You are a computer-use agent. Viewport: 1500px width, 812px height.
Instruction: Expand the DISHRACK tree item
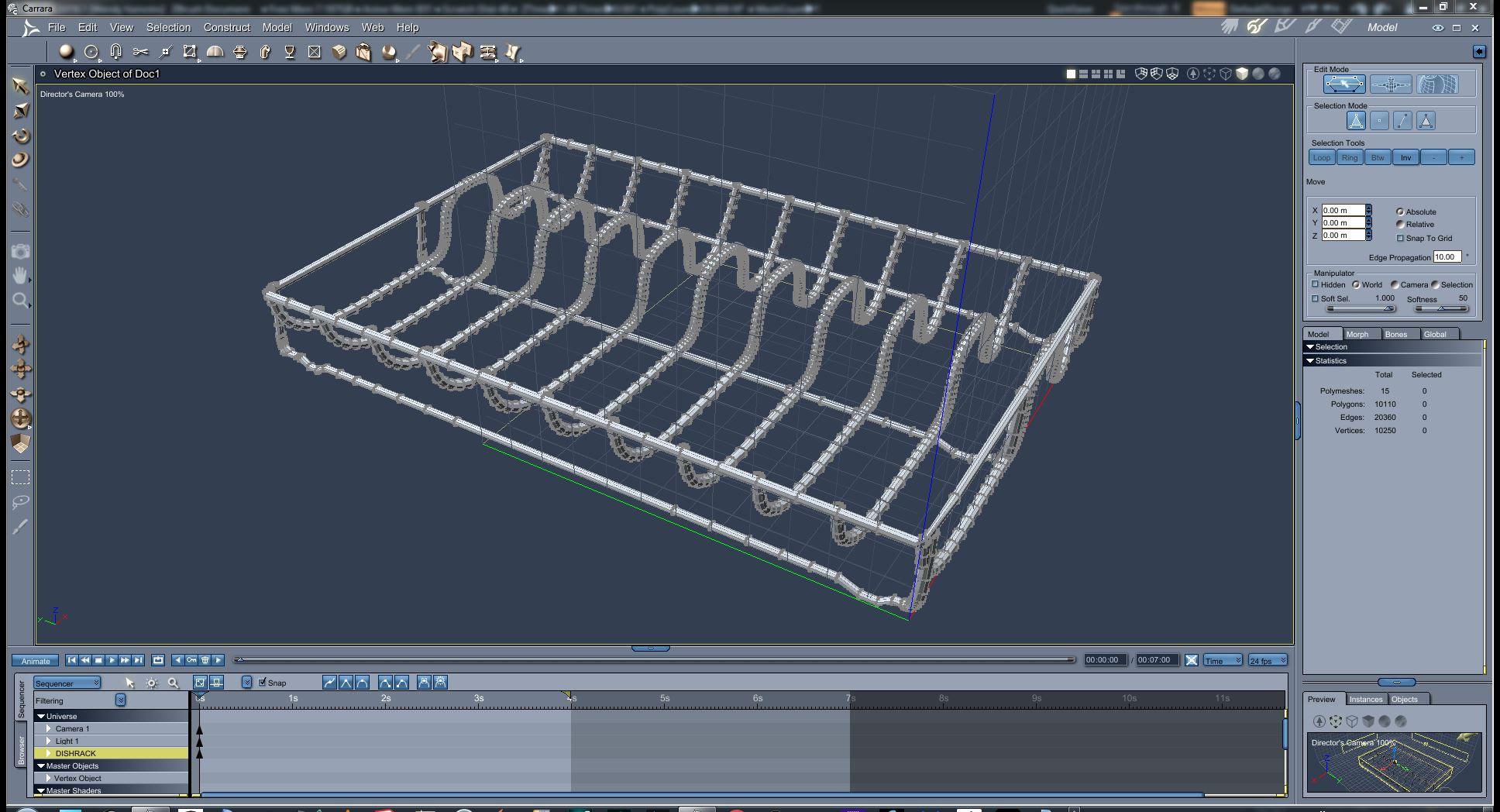click(49, 753)
